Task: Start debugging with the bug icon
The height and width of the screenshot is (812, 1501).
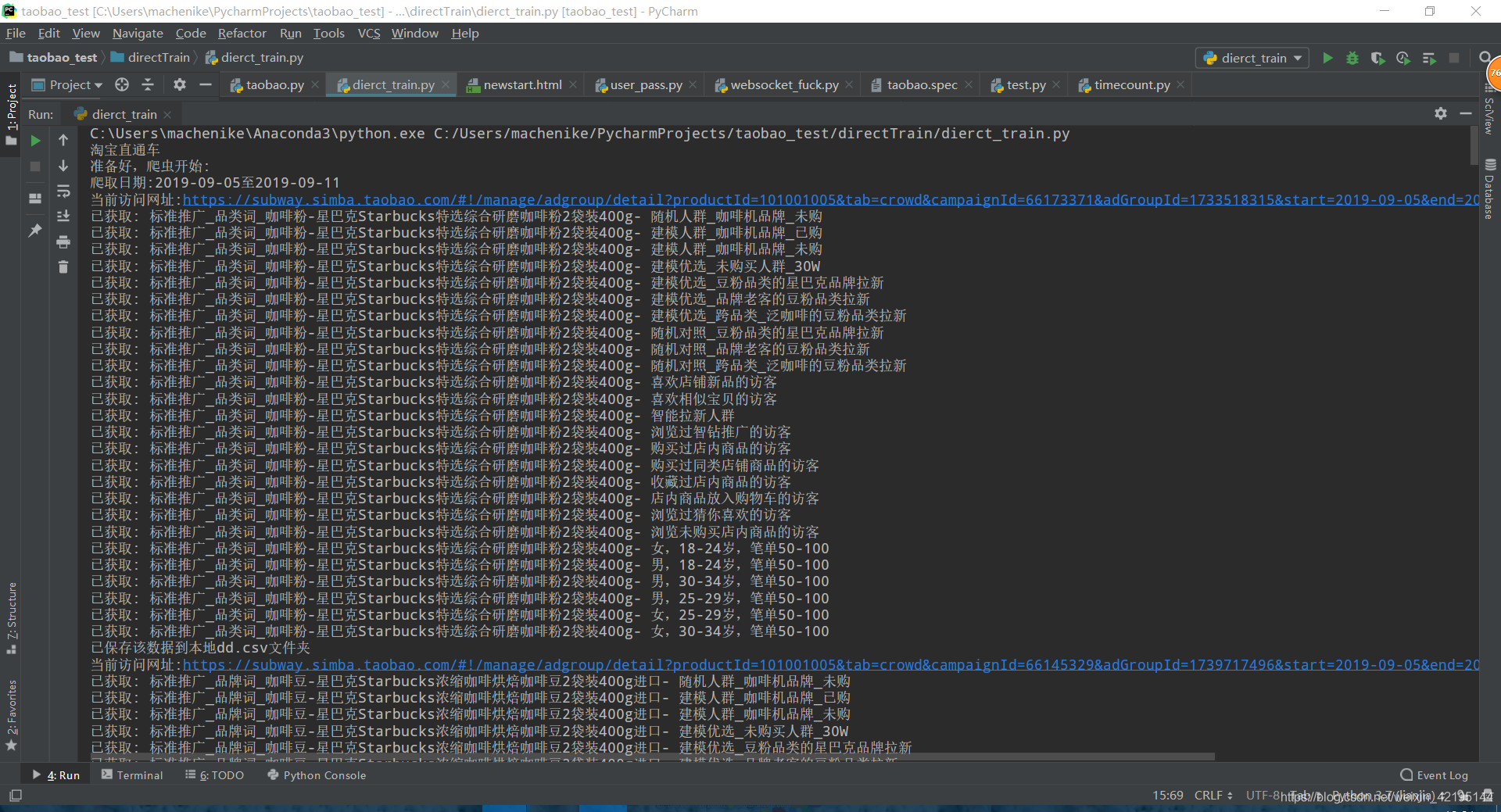Action: pos(1352,58)
